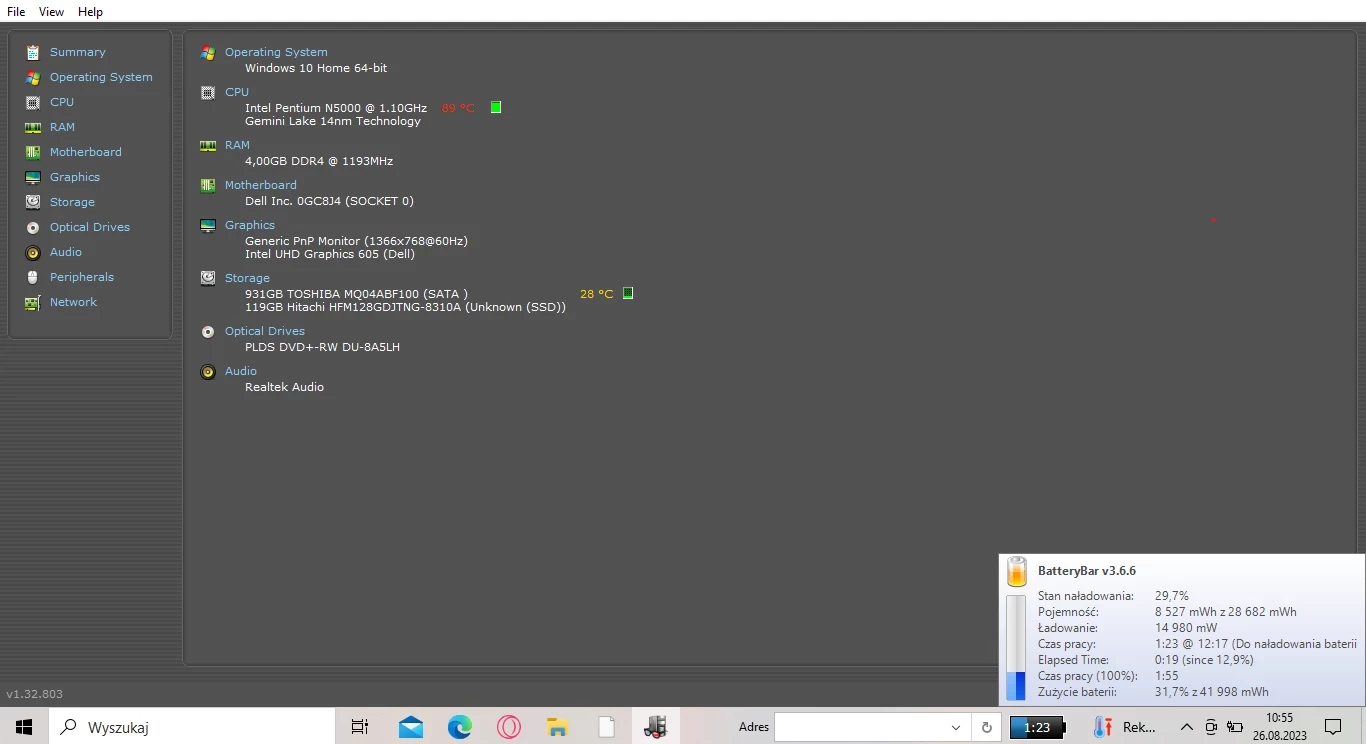
Task: Click the Storage icon in the sidebar
Action: pyautogui.click(x=33, y=202)
